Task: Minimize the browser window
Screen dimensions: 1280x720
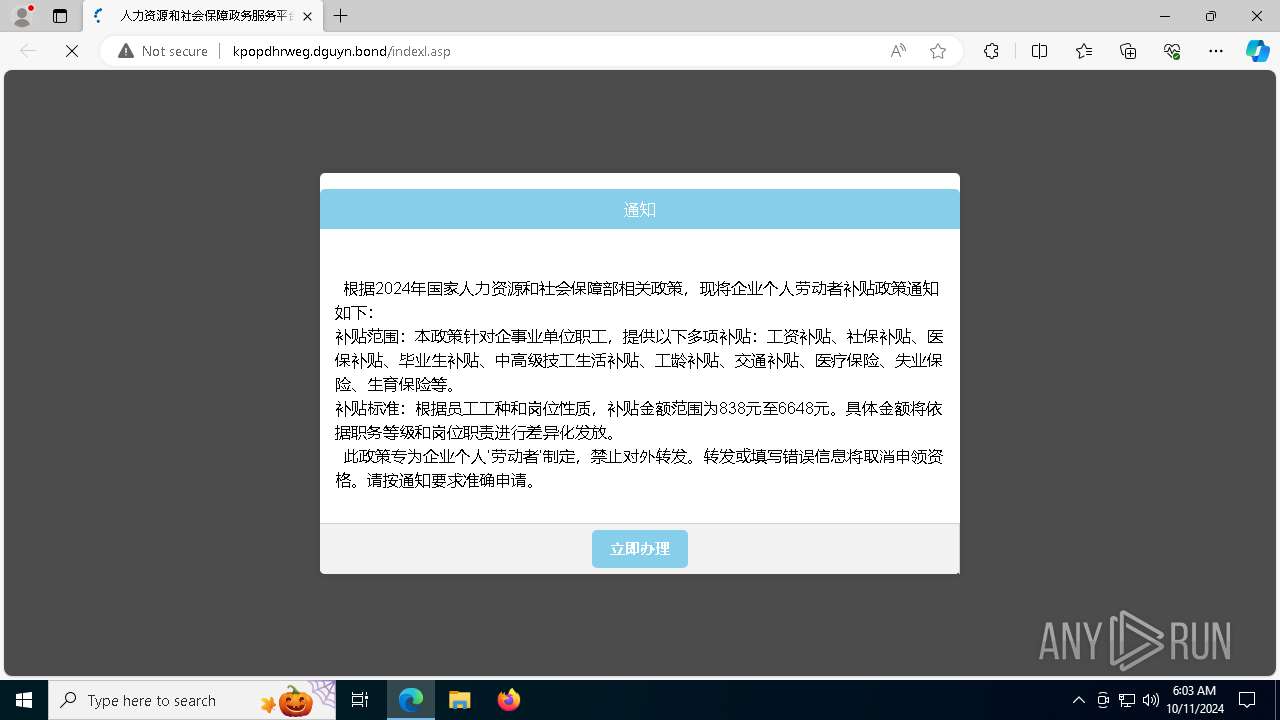Action: coord(1165,16)
